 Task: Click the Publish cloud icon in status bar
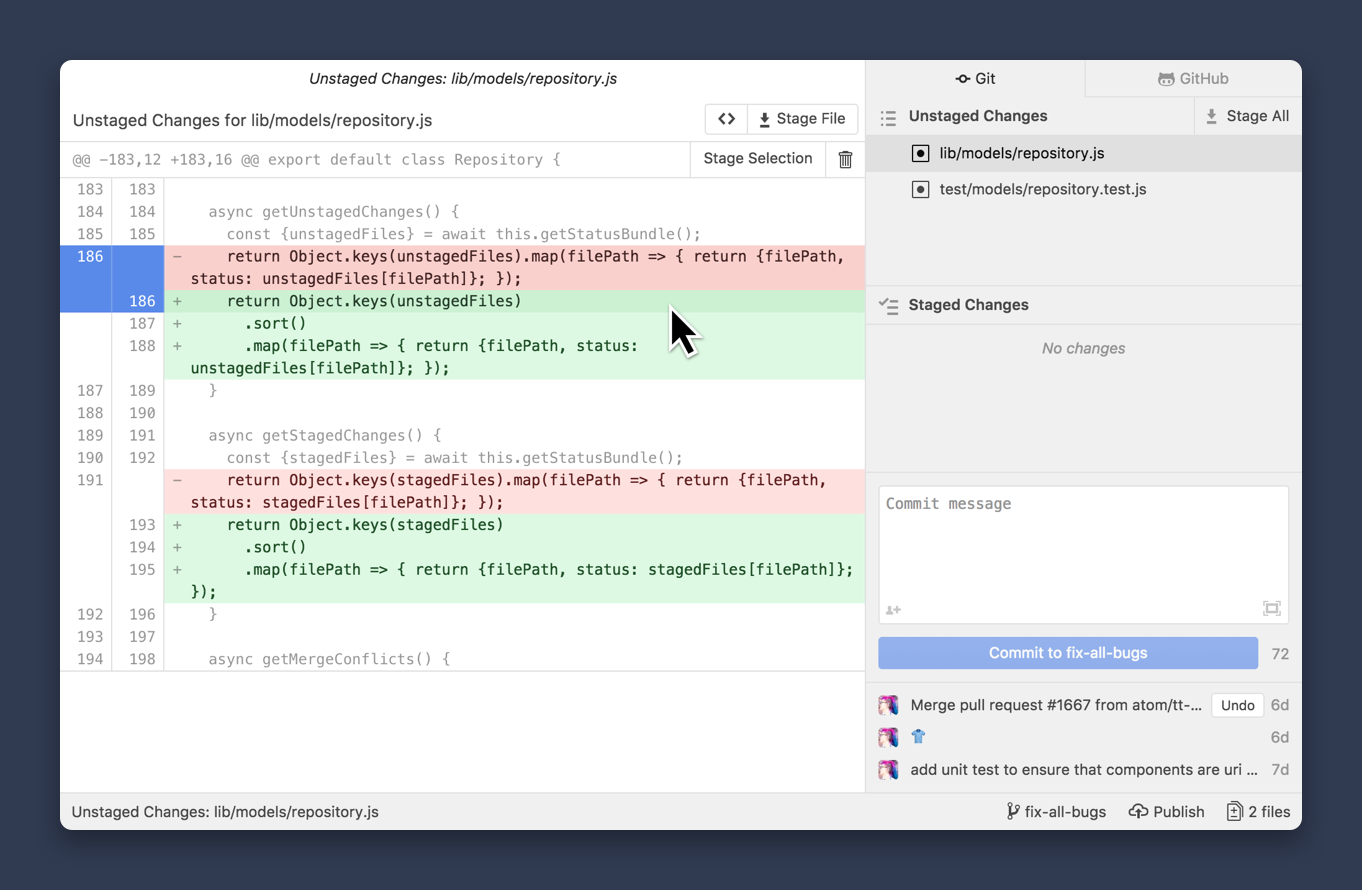[x=1138, y=811]
